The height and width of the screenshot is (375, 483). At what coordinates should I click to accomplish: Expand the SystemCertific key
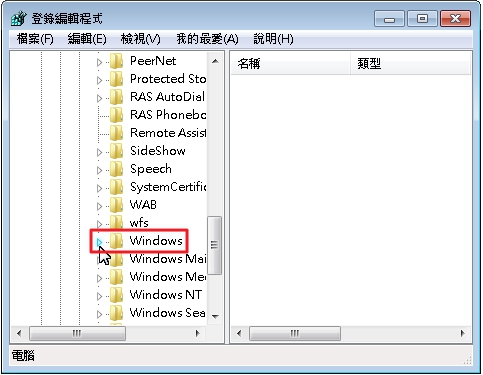(x=99, y=188)
